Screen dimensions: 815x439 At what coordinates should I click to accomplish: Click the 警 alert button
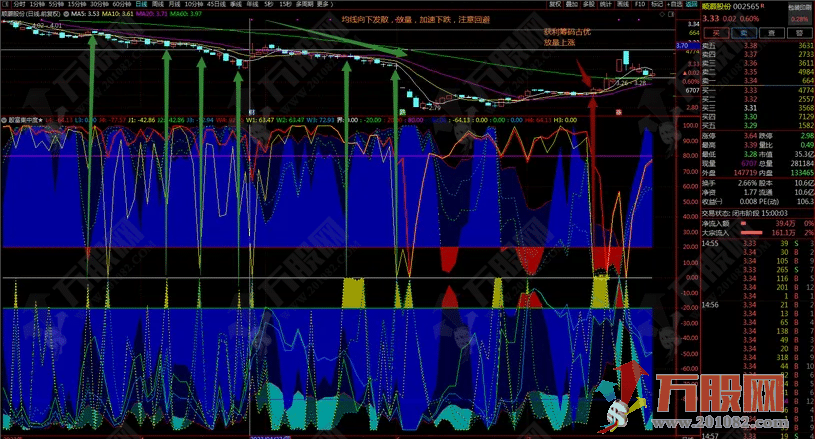pos(800,33)
